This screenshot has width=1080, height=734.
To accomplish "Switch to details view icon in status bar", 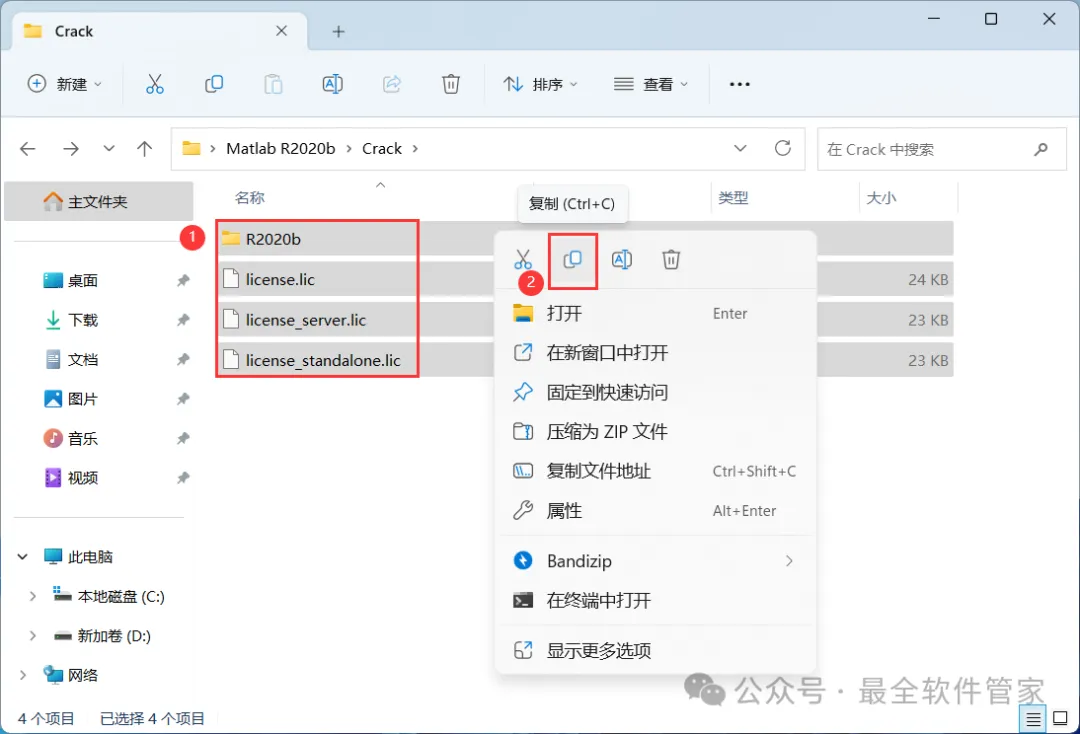I will coord(1033,720).
